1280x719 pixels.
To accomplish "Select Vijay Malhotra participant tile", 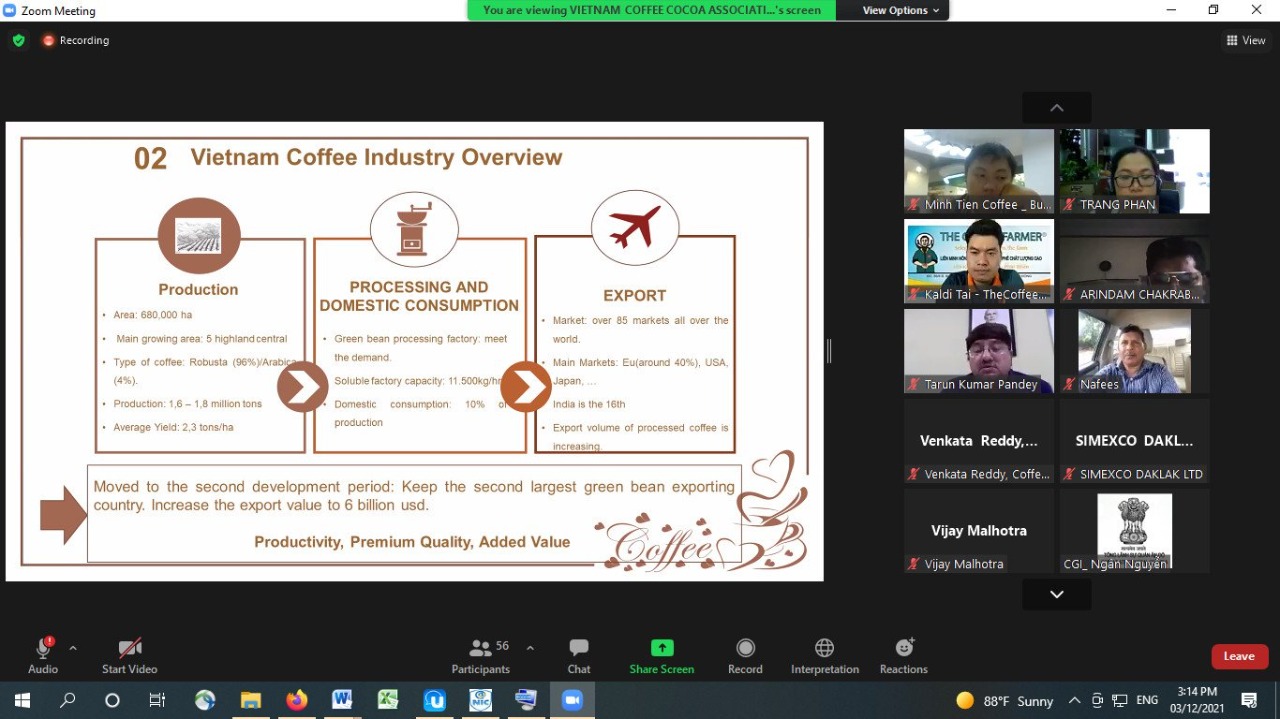I will 979,531.
